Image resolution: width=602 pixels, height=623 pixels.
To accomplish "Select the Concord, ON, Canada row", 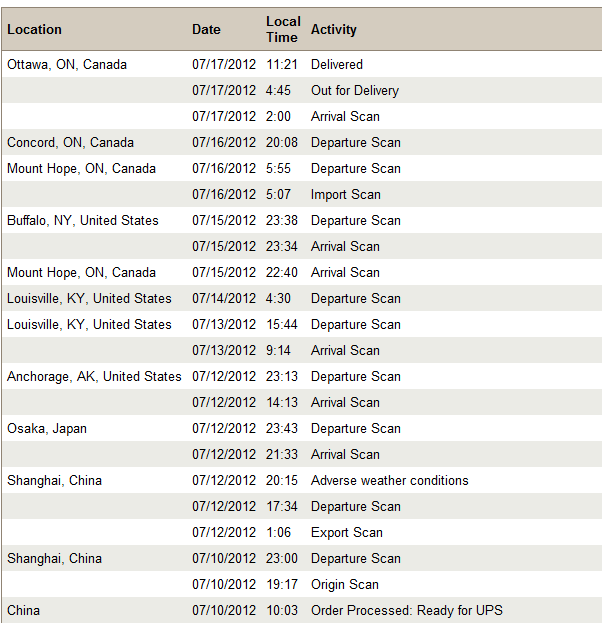I will tap(302, 142).
